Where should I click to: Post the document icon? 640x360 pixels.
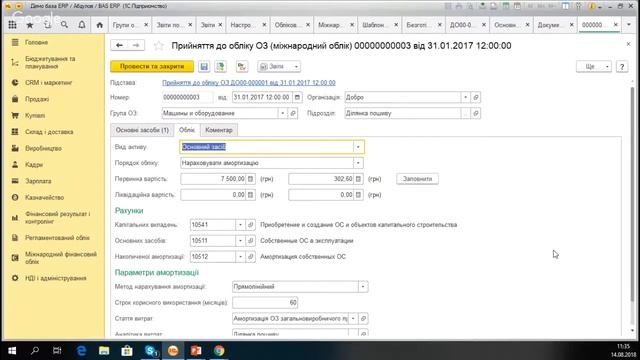(220, 66)
